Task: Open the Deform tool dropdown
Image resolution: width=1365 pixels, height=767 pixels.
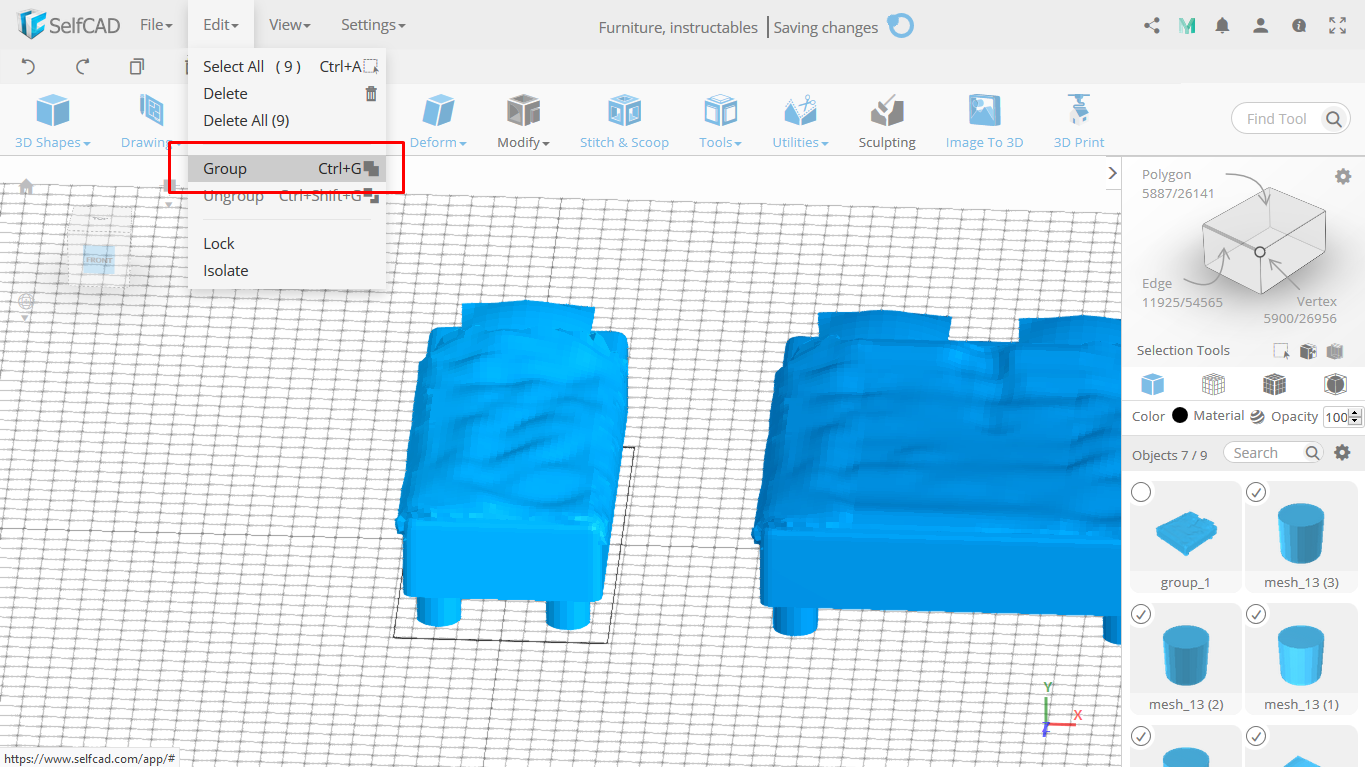Action: pyautogui.click(x=438, y=122)
